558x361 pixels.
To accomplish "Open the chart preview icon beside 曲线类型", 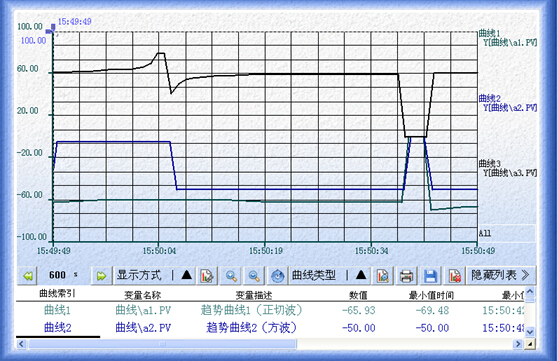I will (383, 276).
